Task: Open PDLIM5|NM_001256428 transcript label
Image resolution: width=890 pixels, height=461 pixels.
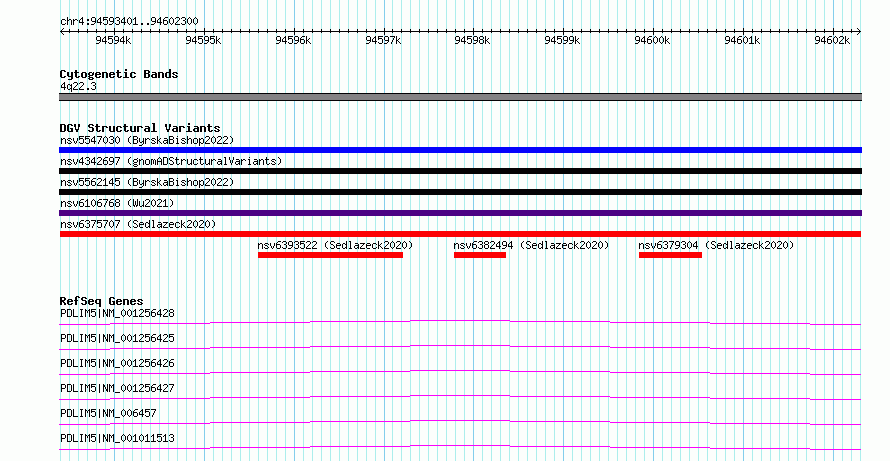Action: click(x=117, y=313)
